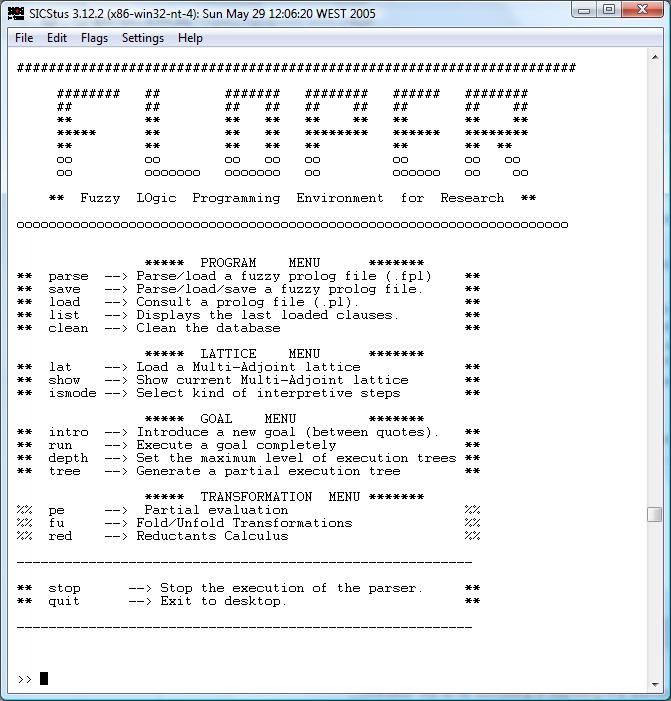Close the SICStus window
671x701 pixels.
642,10
